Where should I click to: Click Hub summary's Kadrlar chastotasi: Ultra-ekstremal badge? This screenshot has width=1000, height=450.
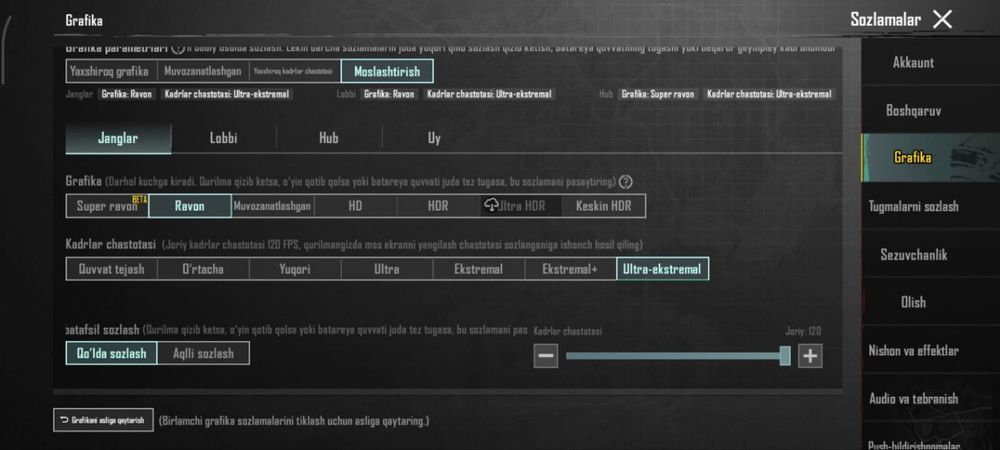point(770,94)
